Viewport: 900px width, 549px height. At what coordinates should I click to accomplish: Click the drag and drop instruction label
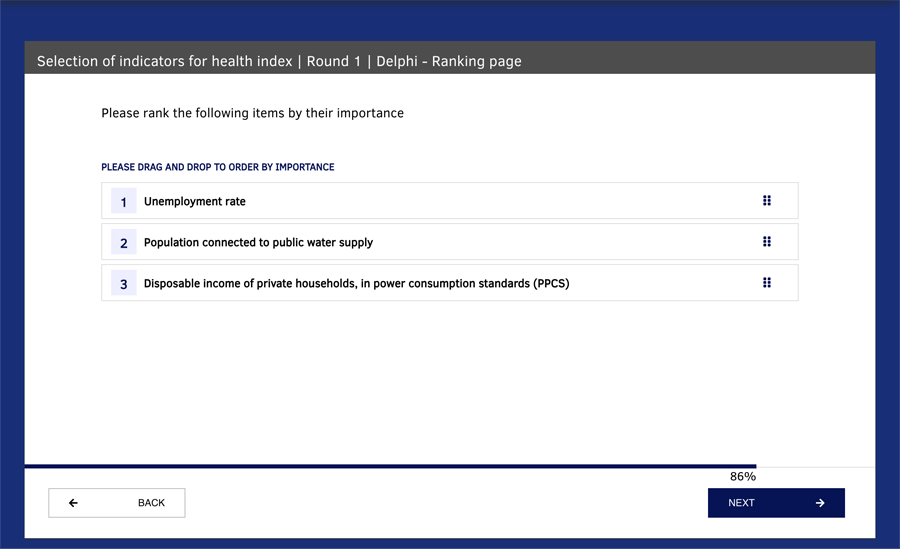[218, 167]
